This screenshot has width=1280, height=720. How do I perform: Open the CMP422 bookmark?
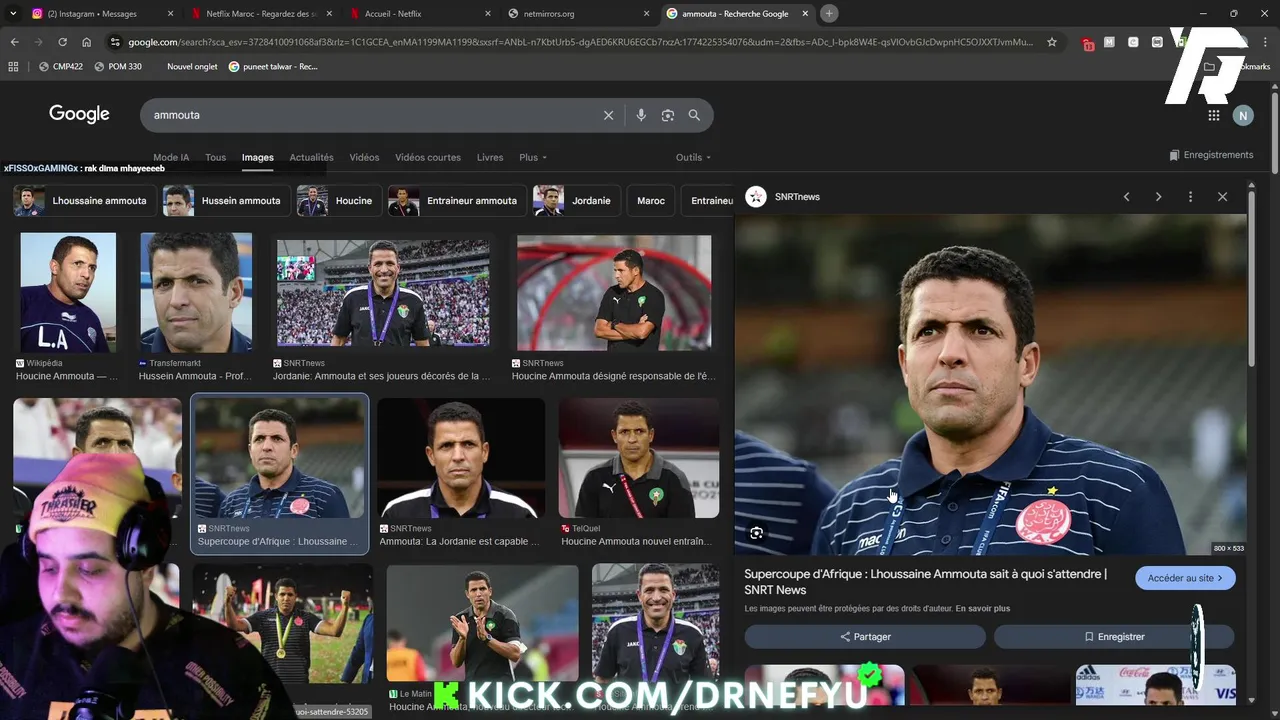point(61,66)
